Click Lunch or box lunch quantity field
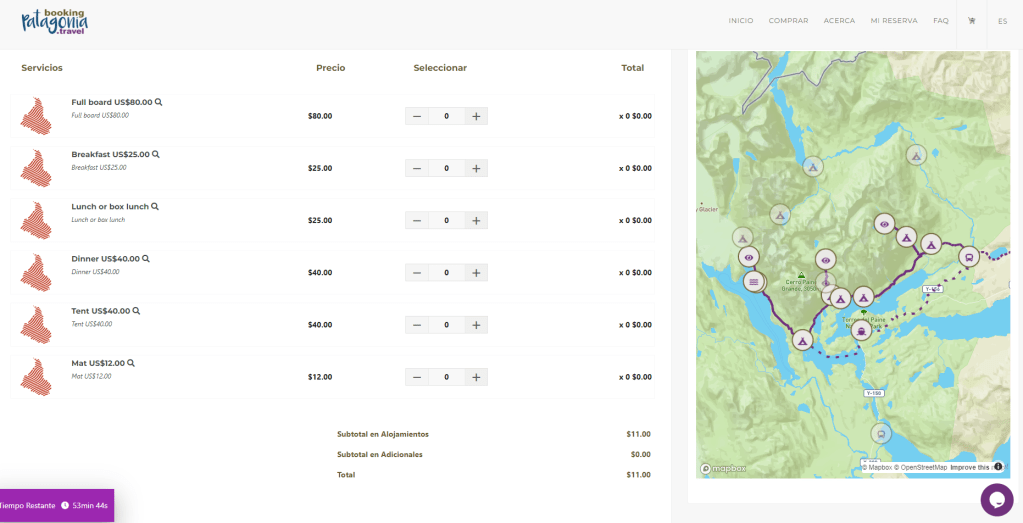Image resolution: width=1023 pixels, height=523 pixels. click(x=446, y=221)
